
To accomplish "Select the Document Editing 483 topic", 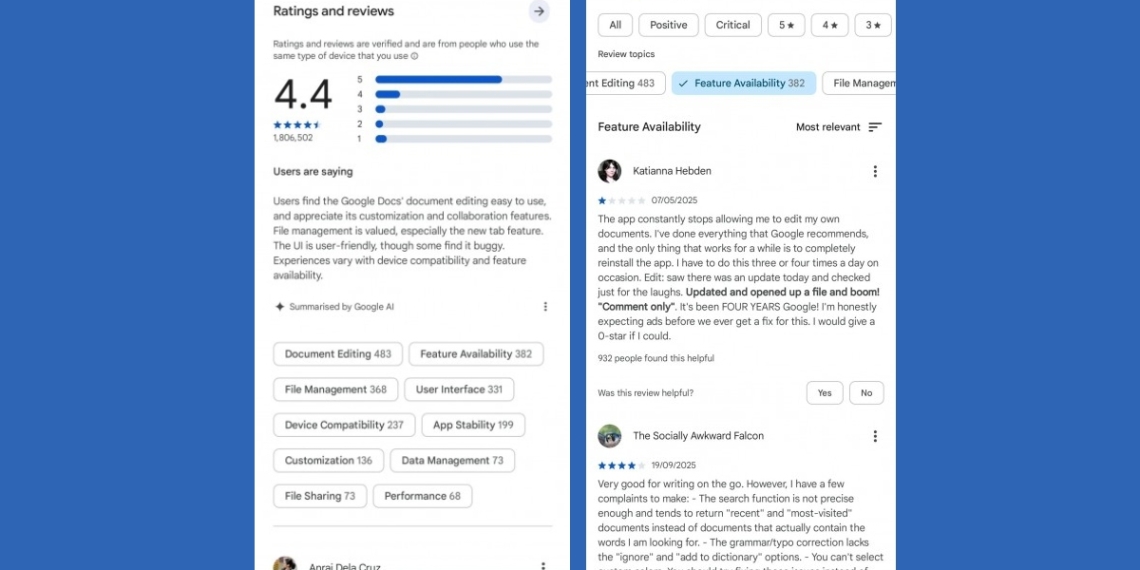I will point(338,354).
